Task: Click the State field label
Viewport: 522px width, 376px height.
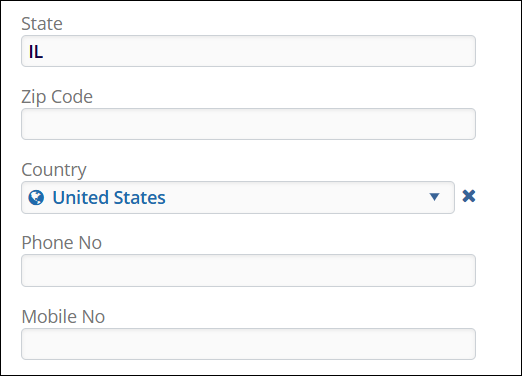Action: click(x=42, y=24)
